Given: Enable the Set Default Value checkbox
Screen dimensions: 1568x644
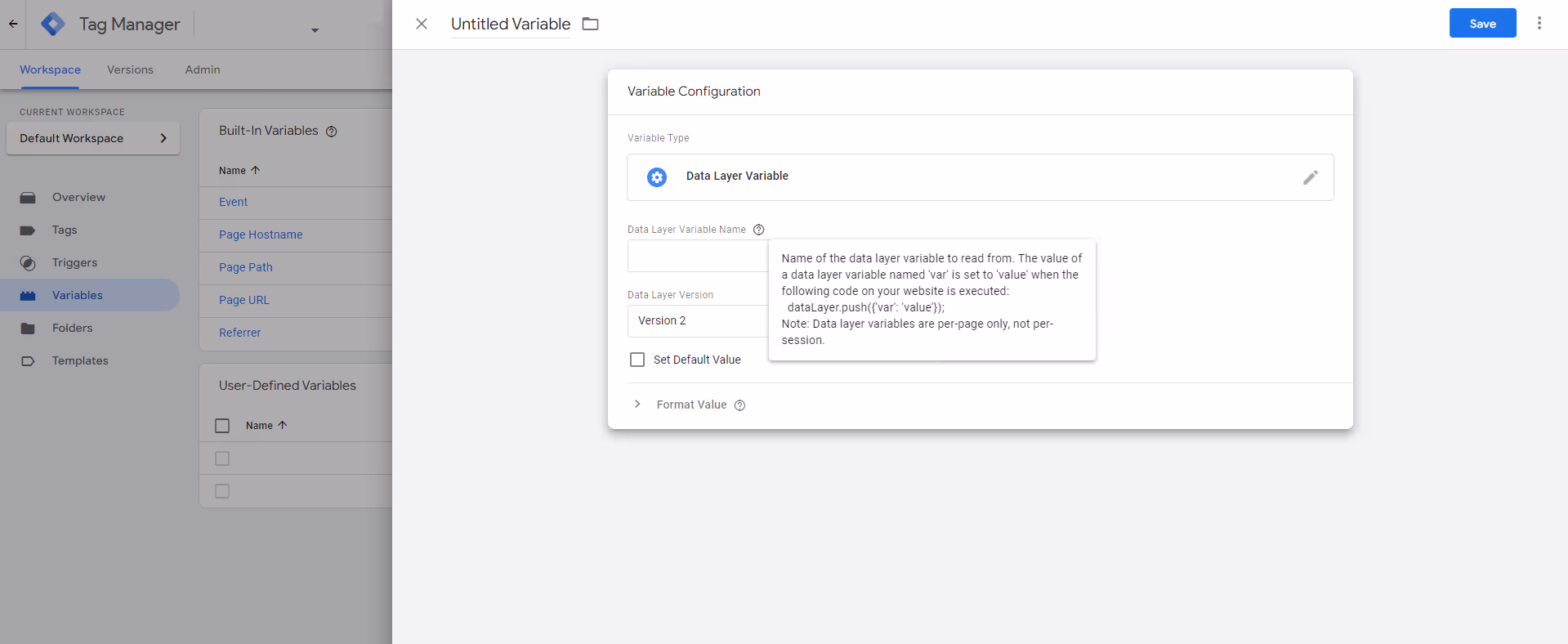Looking at the screenshot, I should 637,360.
